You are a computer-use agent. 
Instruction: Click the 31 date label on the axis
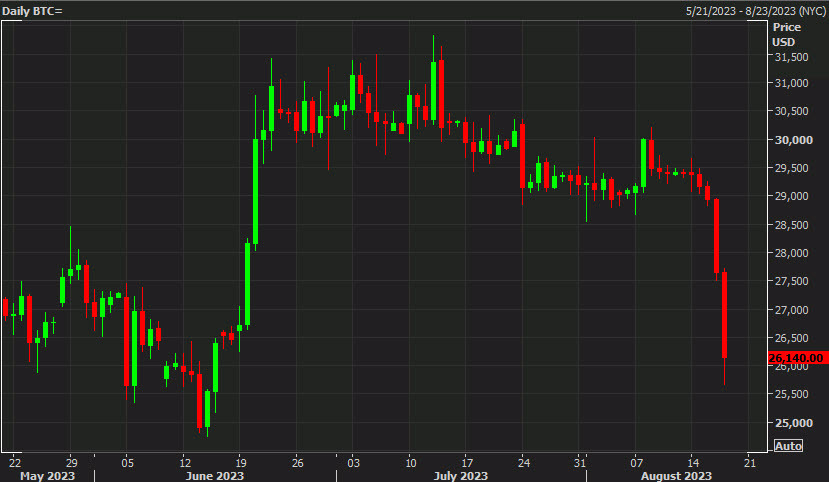coord(580,463)
